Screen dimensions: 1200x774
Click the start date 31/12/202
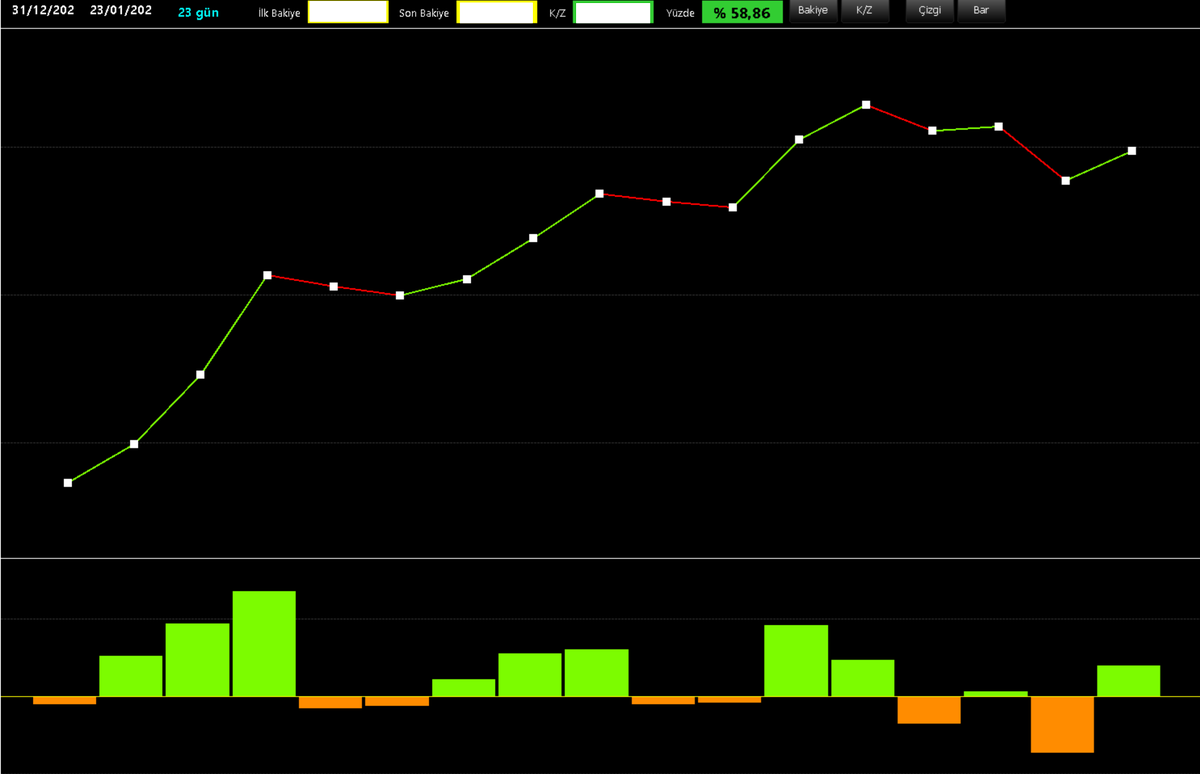(43, 11)
